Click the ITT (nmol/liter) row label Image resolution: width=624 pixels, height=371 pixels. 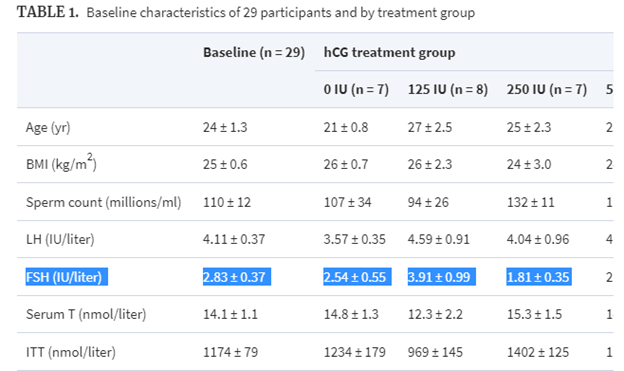pyautogui.click(x=71, y=352)
